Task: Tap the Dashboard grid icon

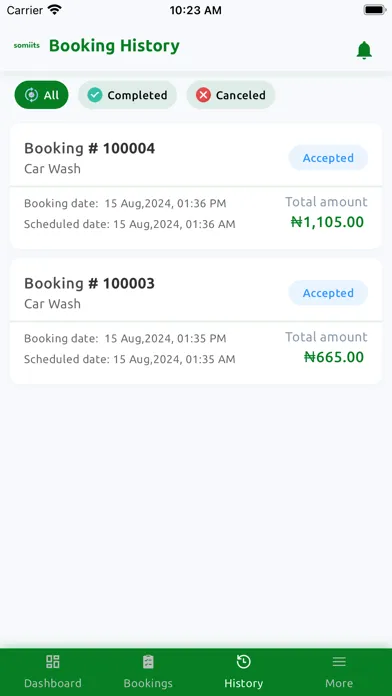Action: (53, 662)
